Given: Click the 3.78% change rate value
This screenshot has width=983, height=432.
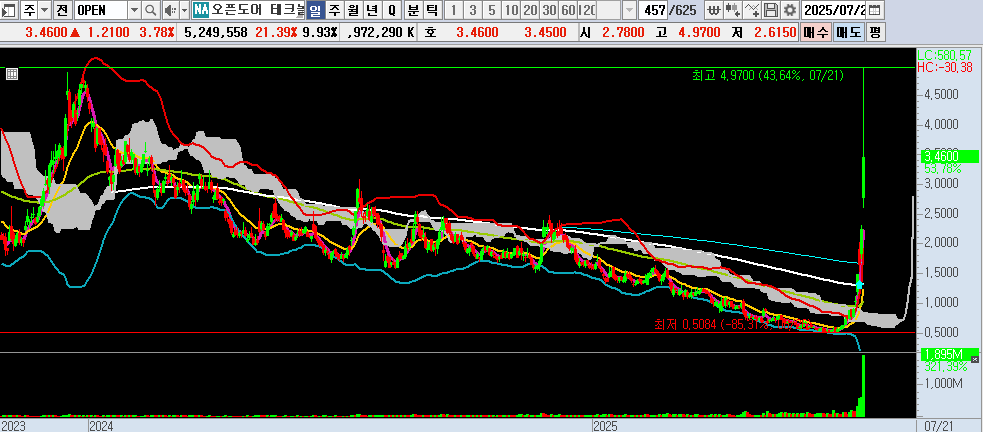Looking at the screenshot, I should (157, 33).
